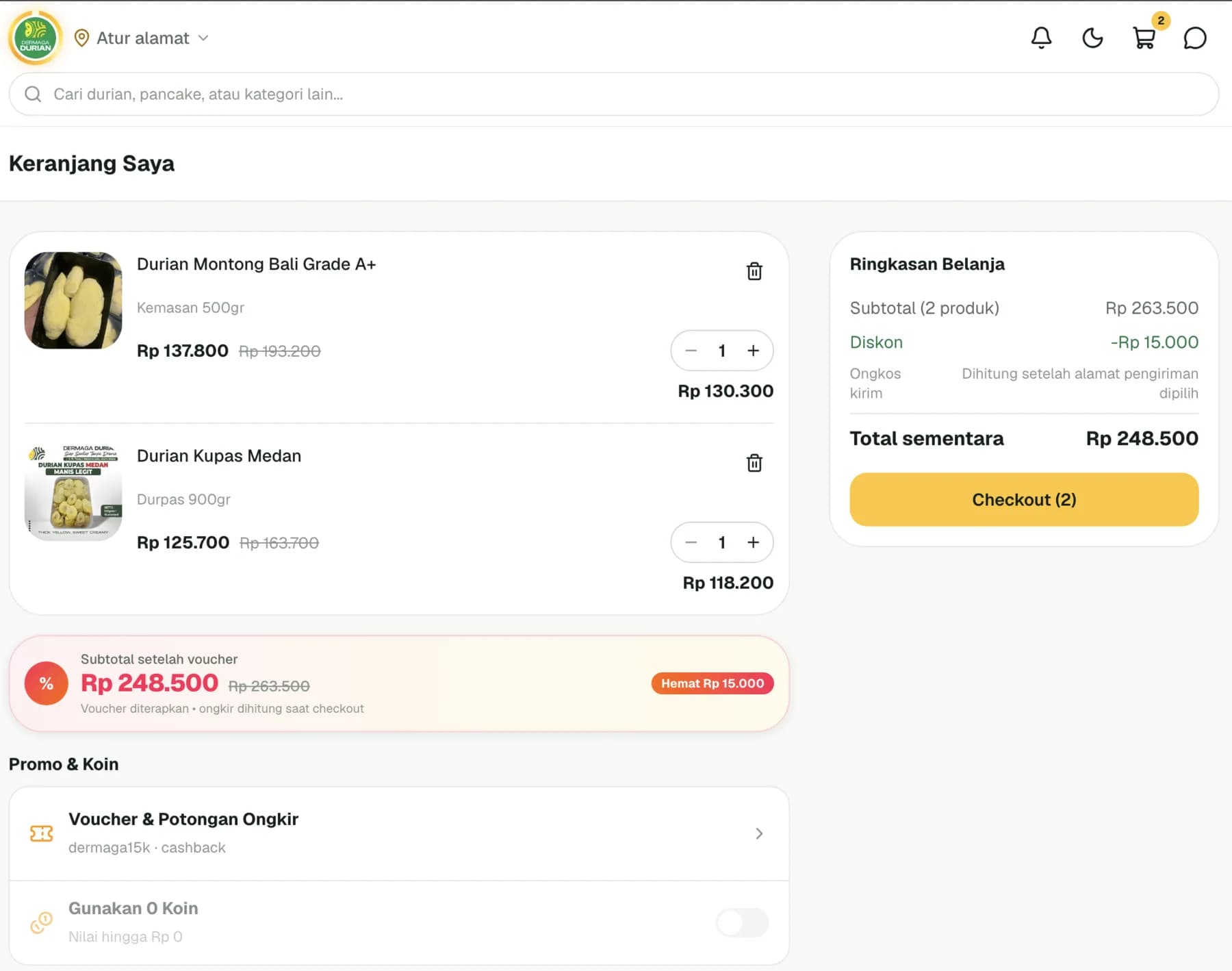
Task: Open Durian Montong Bali product thumbnail
Action: pyautogui.click(x=73, y=301)
